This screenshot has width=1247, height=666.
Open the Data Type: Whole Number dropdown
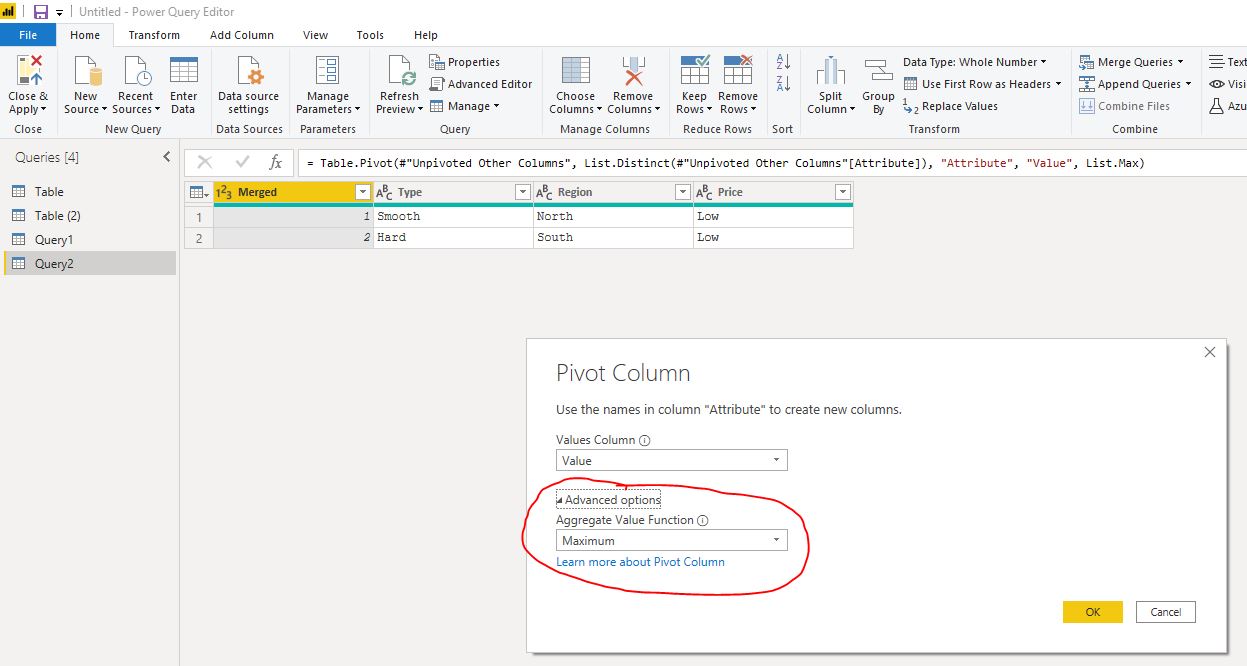pyautogui.click(x=975, y=62)
